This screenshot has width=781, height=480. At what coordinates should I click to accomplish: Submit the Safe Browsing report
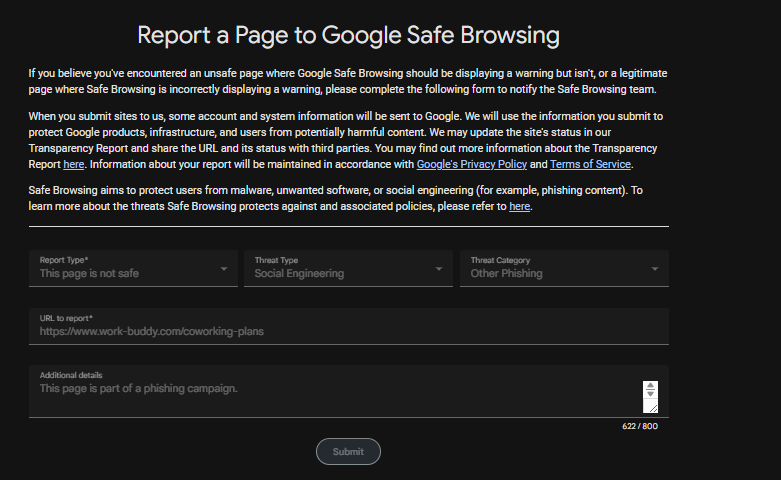click(x=348, y=452)
